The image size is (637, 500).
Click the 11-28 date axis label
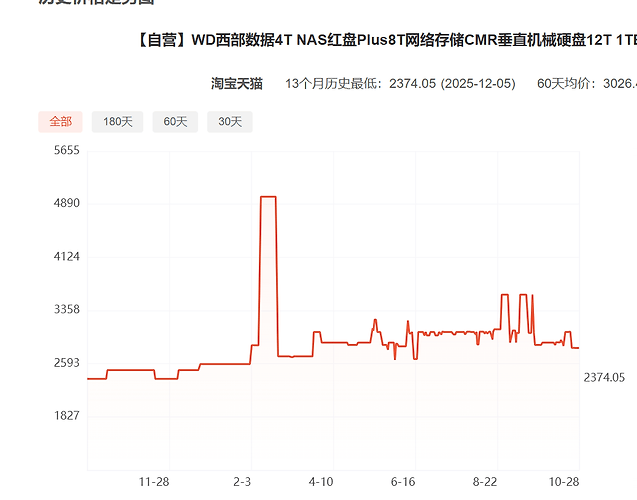coord(154,482)
